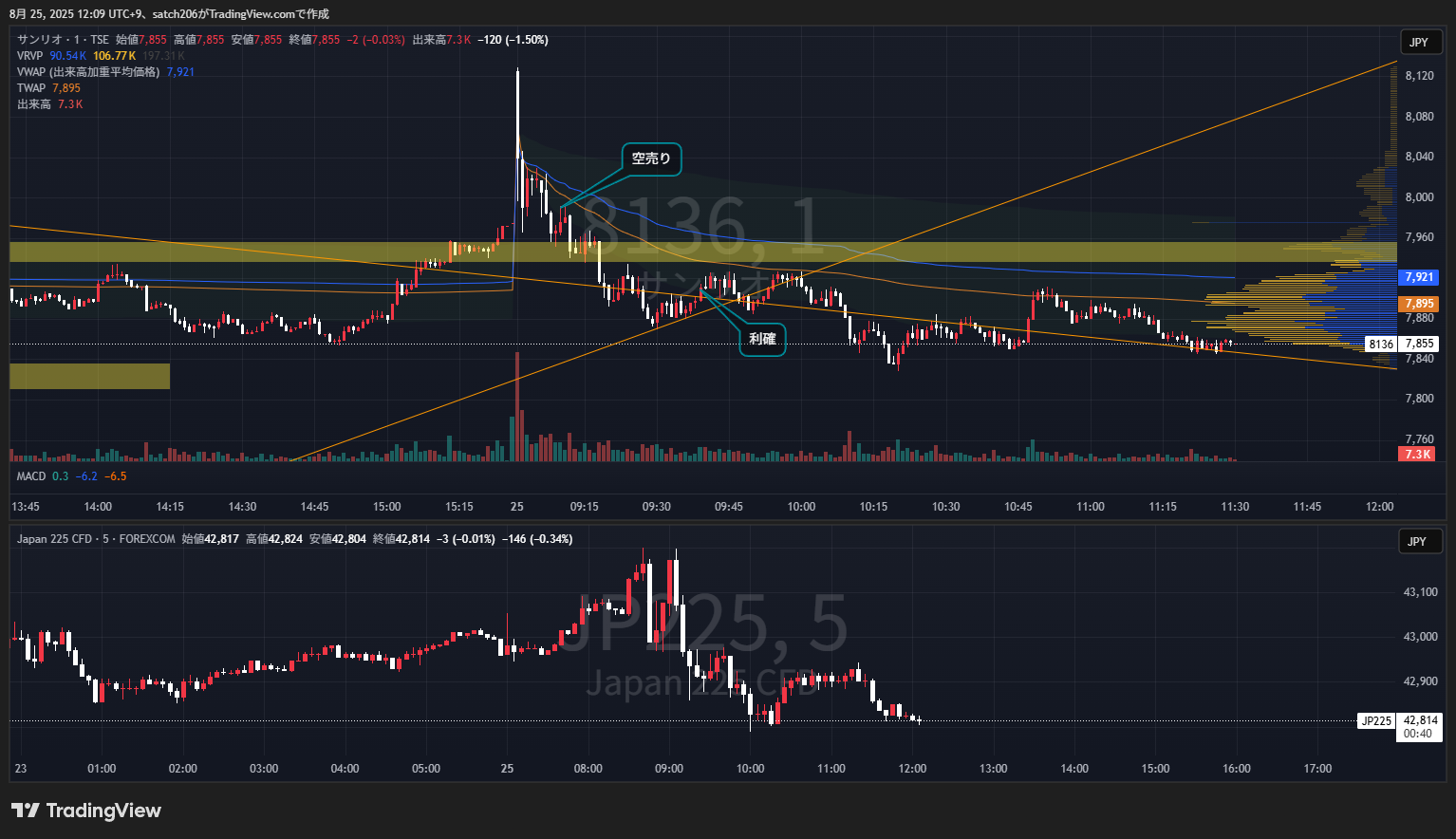Select the 出来高 7.3K indicator legend row
1456x839 pixels.
49,104
